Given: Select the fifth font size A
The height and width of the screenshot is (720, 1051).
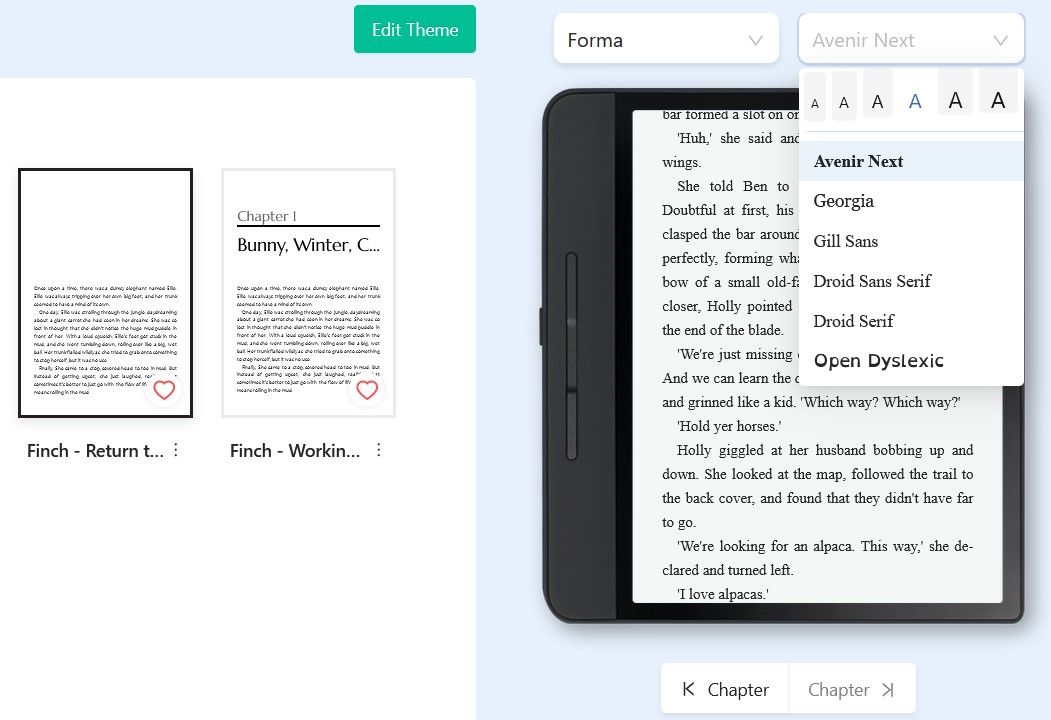Looking at the screenshot, I should pos(955,93).
